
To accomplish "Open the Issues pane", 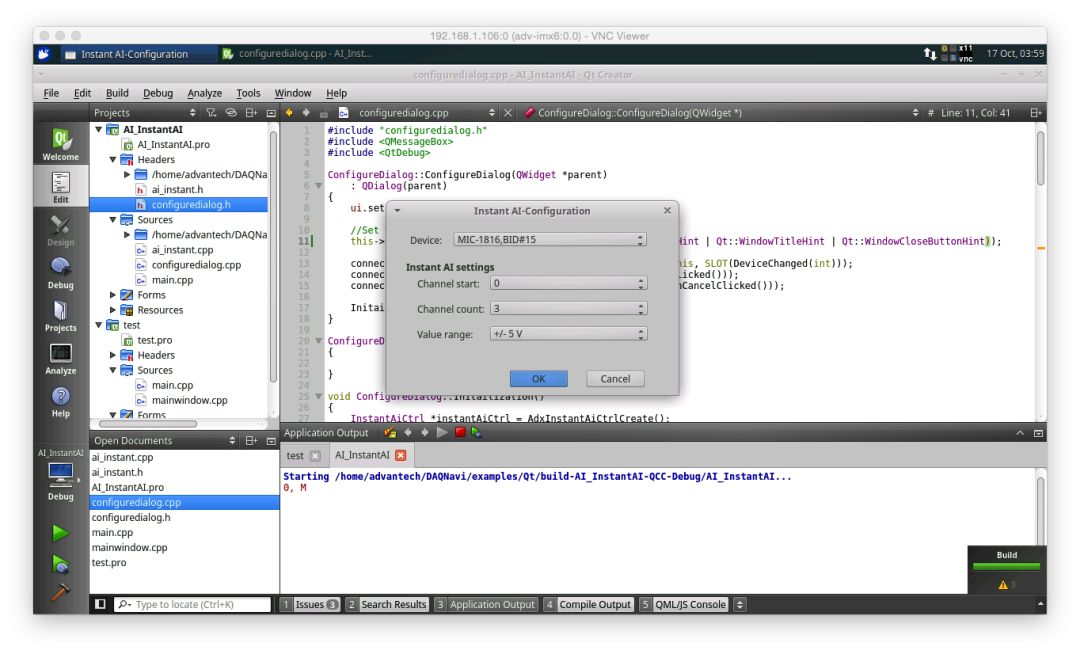I will click(309, 604).
